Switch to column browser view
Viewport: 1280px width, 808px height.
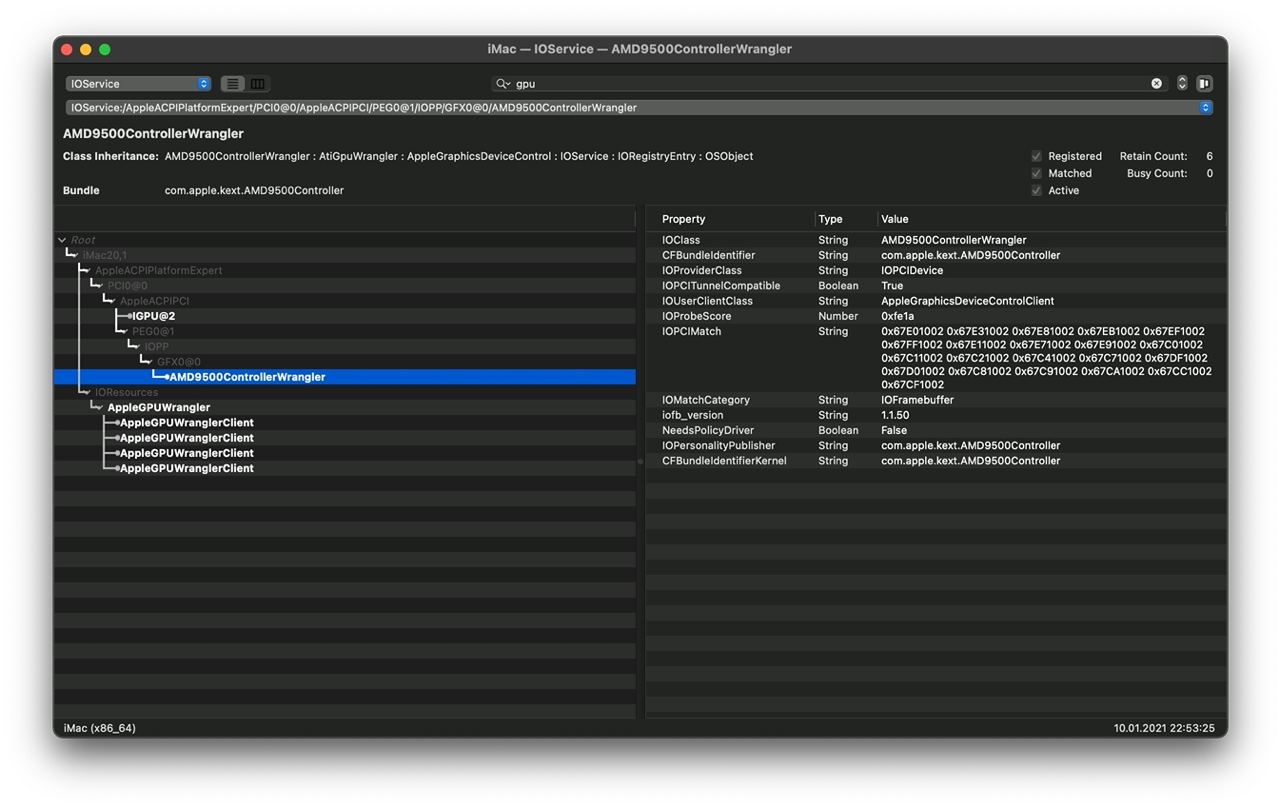click(x=258, y=84)
